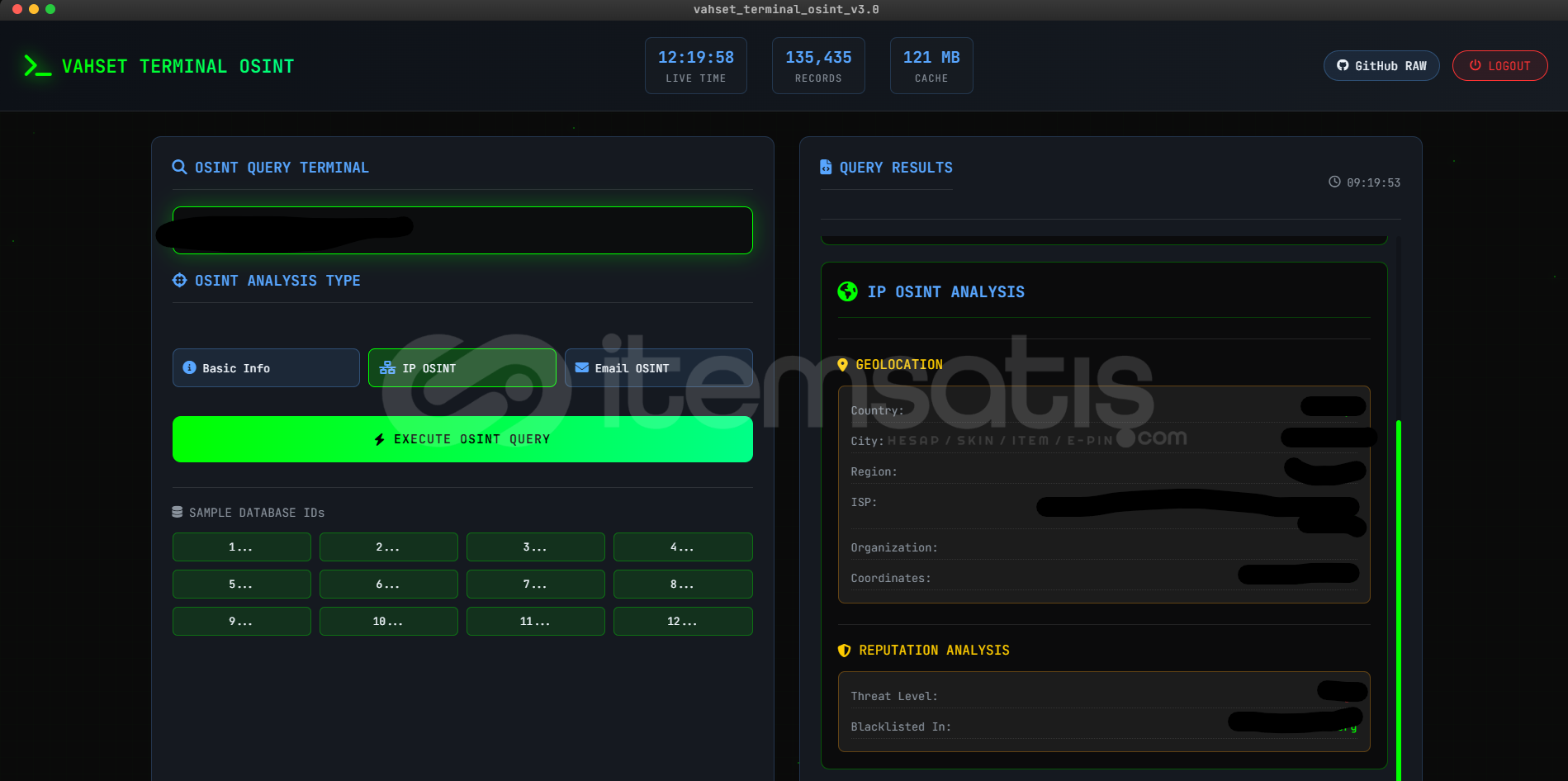Choose sample database ID 5...
The height and width of the screenshot is (781, 1568).
point(242,584)
